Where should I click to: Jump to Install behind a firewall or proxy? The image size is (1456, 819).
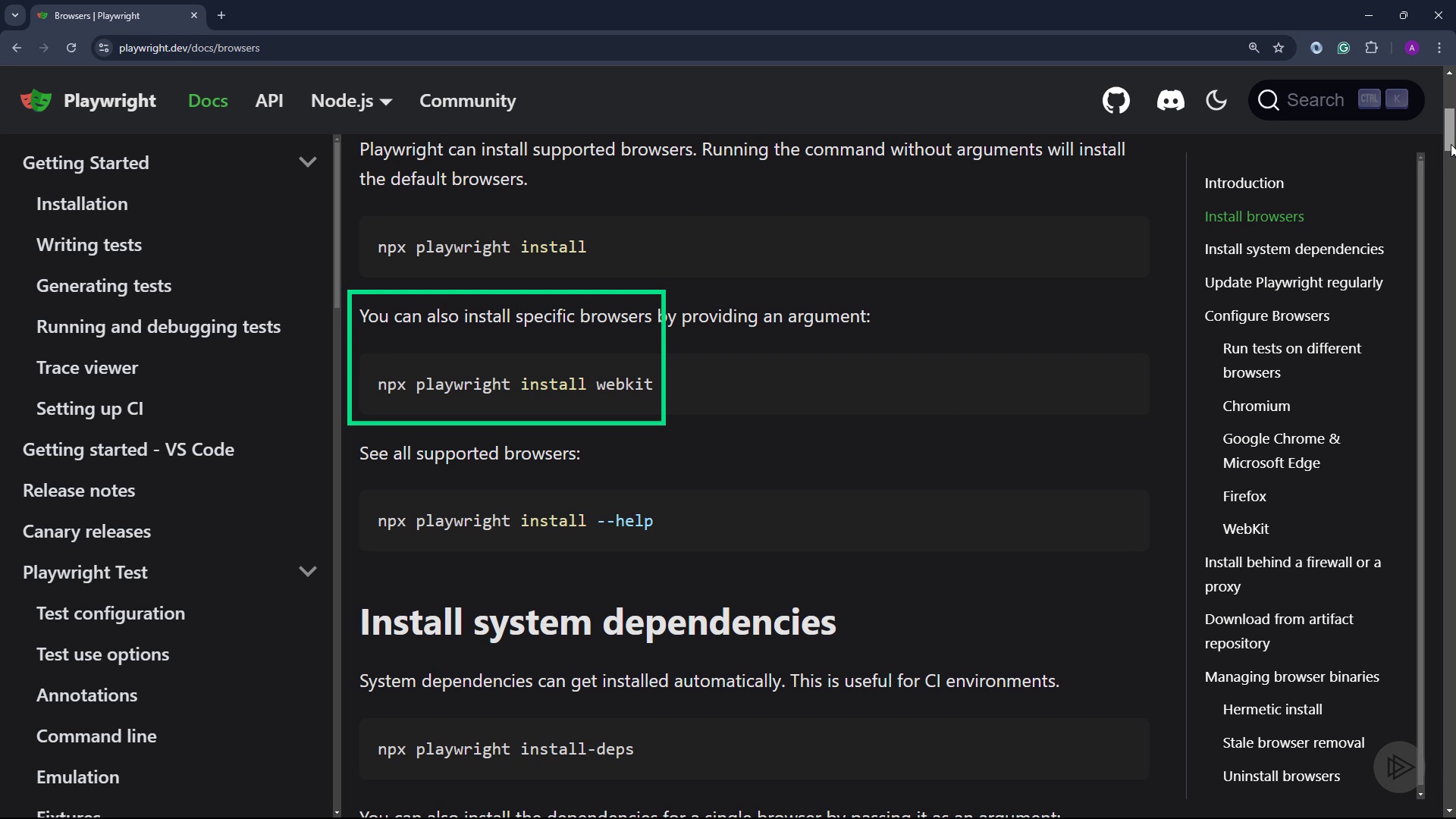(x=1292, y=574)
